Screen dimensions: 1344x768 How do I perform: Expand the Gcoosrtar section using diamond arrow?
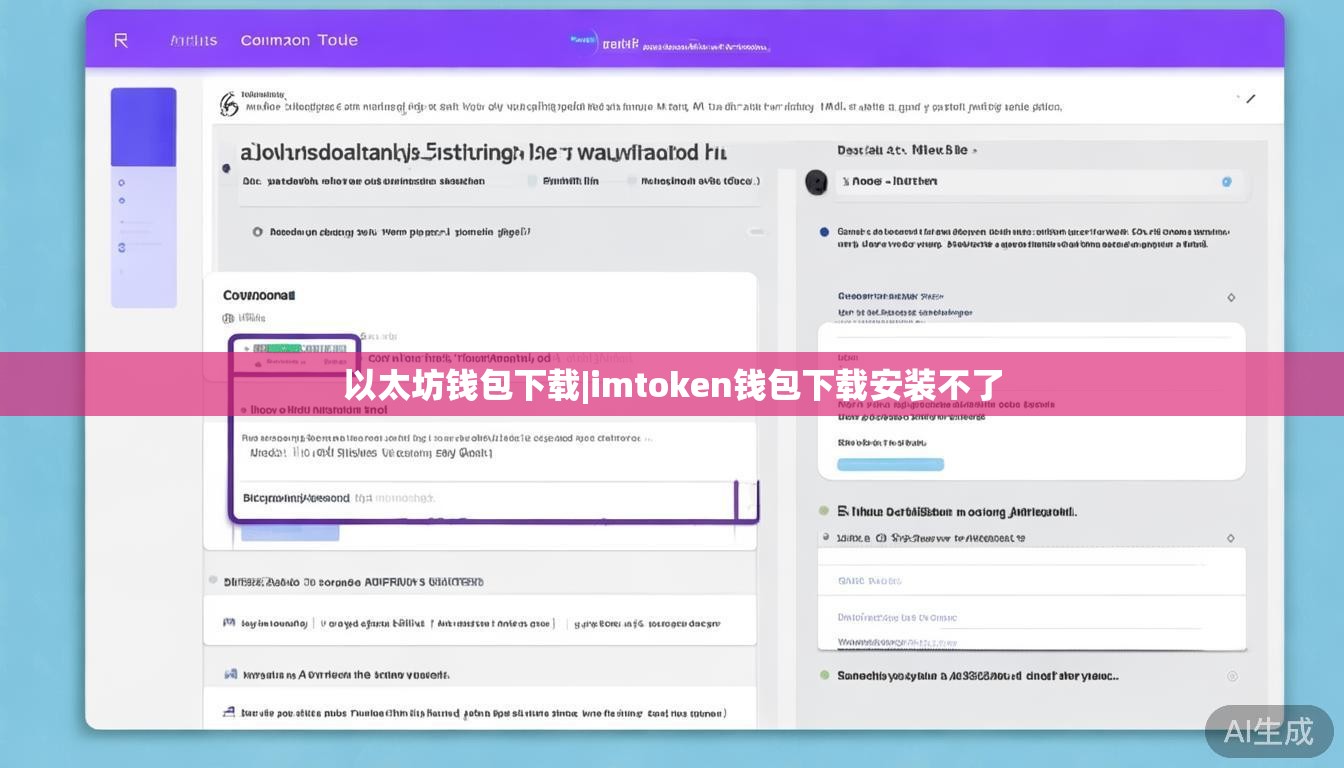[x=1230, y=297]
